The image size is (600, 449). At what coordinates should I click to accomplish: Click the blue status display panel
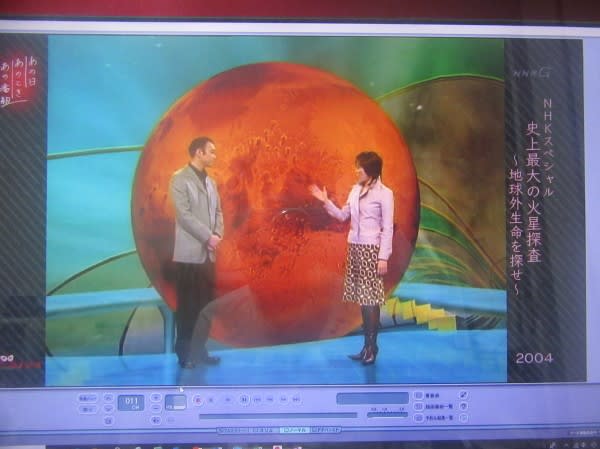(372, 398)
